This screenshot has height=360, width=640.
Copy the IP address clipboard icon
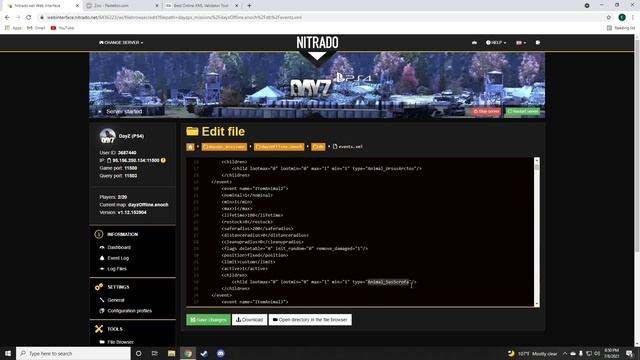click(x=109, y=160)
